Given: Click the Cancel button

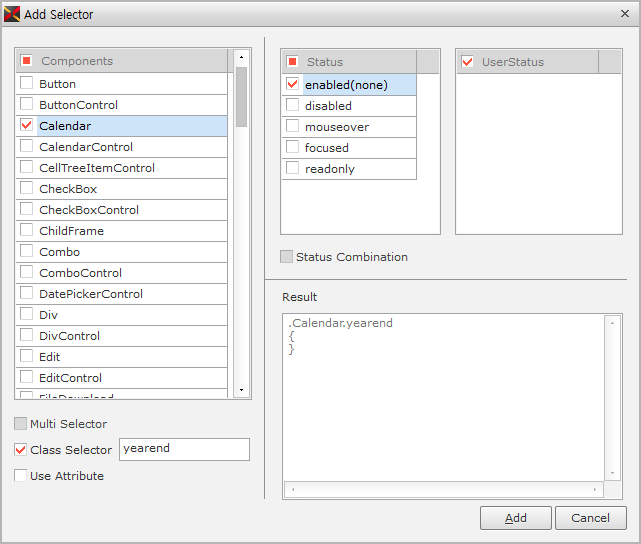Looking at the screenshot, I should (590, 518).
